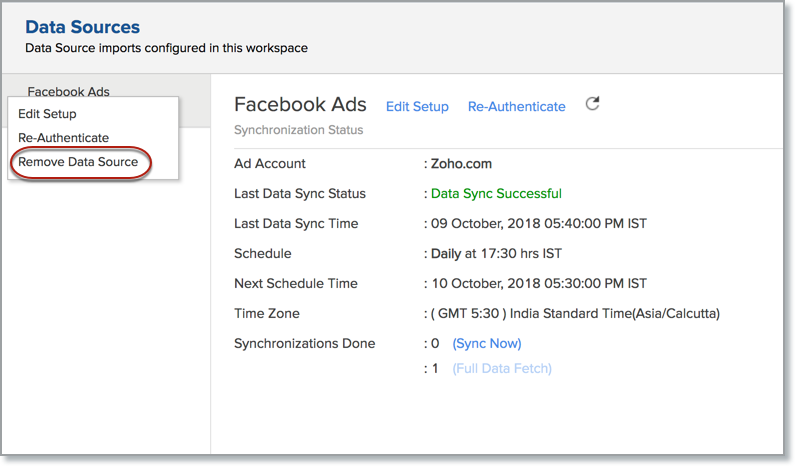Select Remove Data Source menu entry
The height and width of the screenshot is (466, 795).
[x=78, y=162]
